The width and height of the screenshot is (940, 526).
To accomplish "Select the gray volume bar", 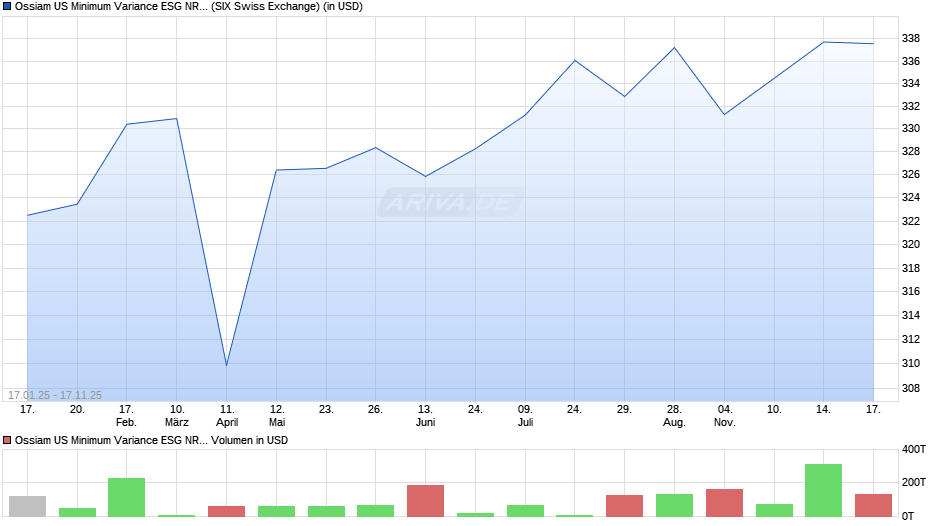I will [28, 506].
